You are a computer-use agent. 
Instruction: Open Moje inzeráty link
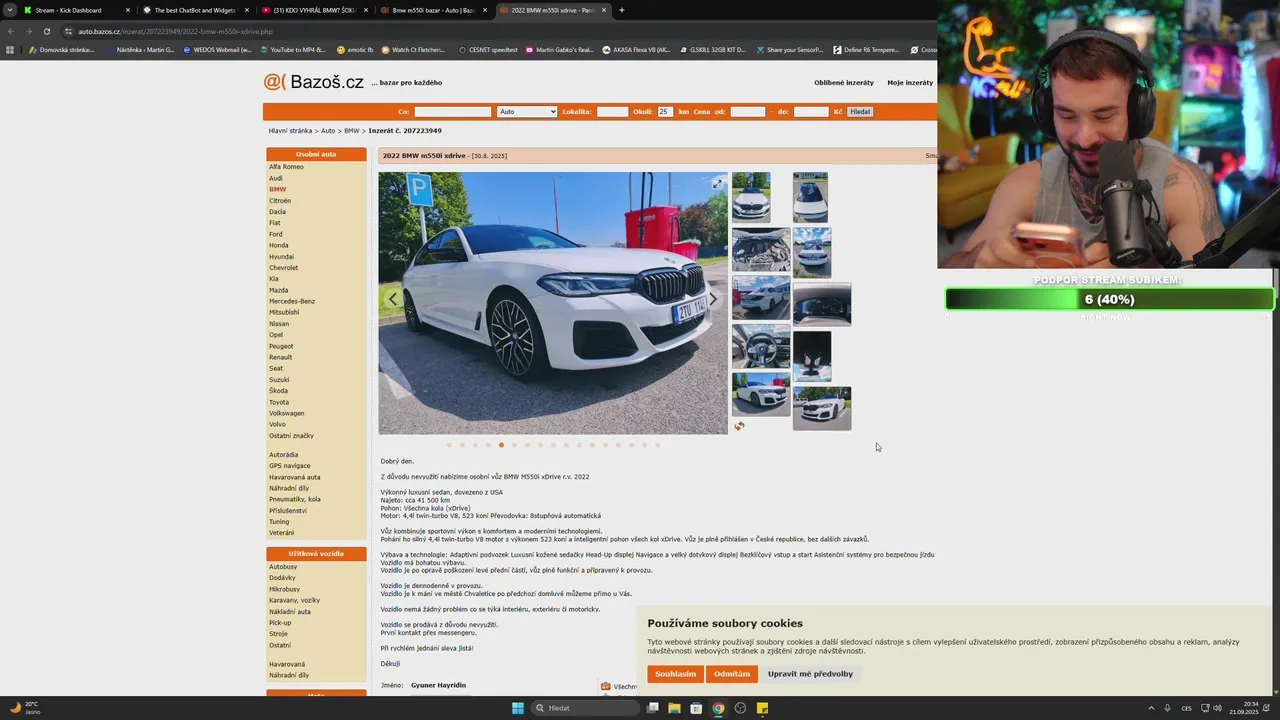pyautogui.click(x=910, y=83)
